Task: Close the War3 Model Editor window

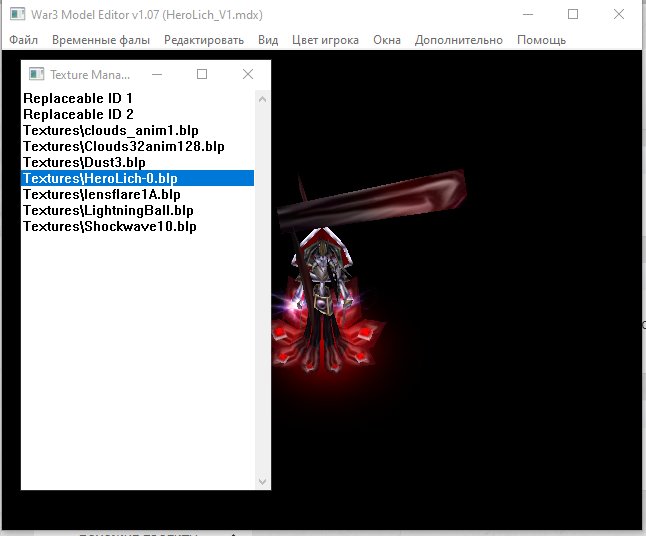Action: coord(619,14)
